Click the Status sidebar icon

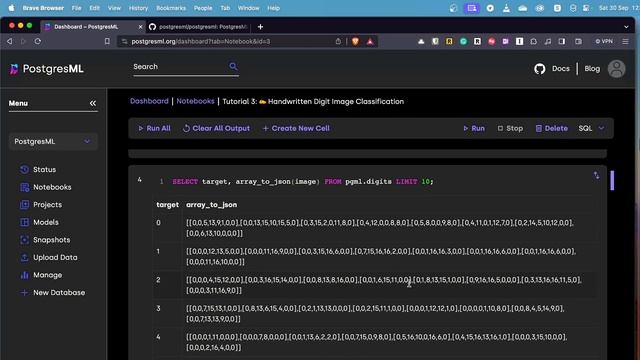point(24,169)
